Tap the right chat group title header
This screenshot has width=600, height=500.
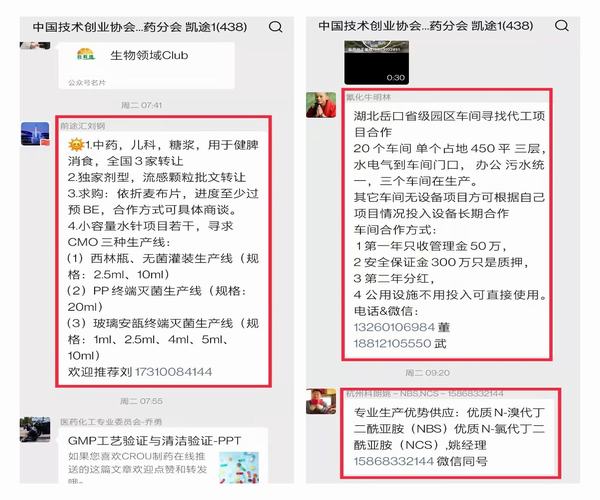tap(426, 26)
